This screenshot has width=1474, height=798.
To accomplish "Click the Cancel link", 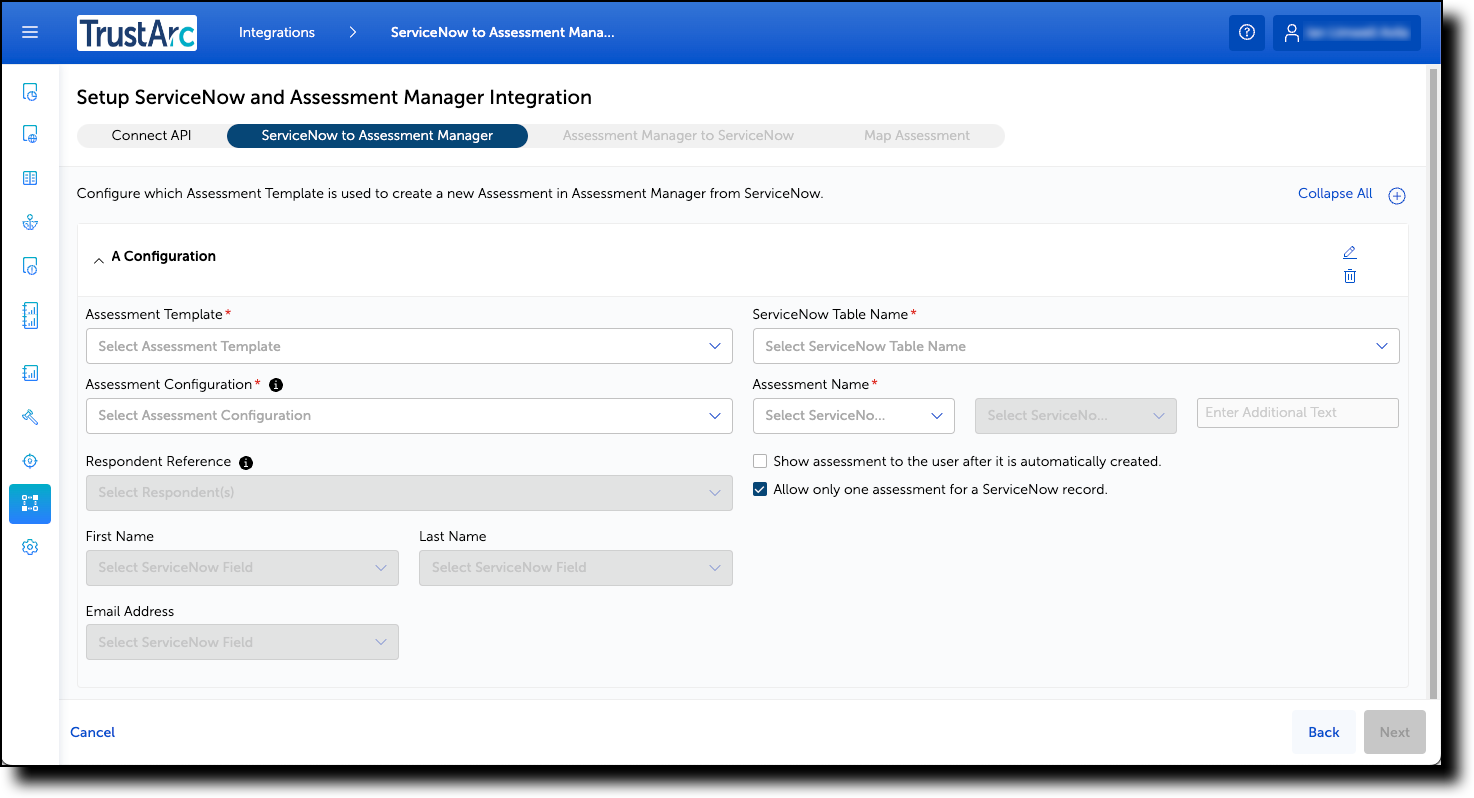I will [x=92, y=732].
